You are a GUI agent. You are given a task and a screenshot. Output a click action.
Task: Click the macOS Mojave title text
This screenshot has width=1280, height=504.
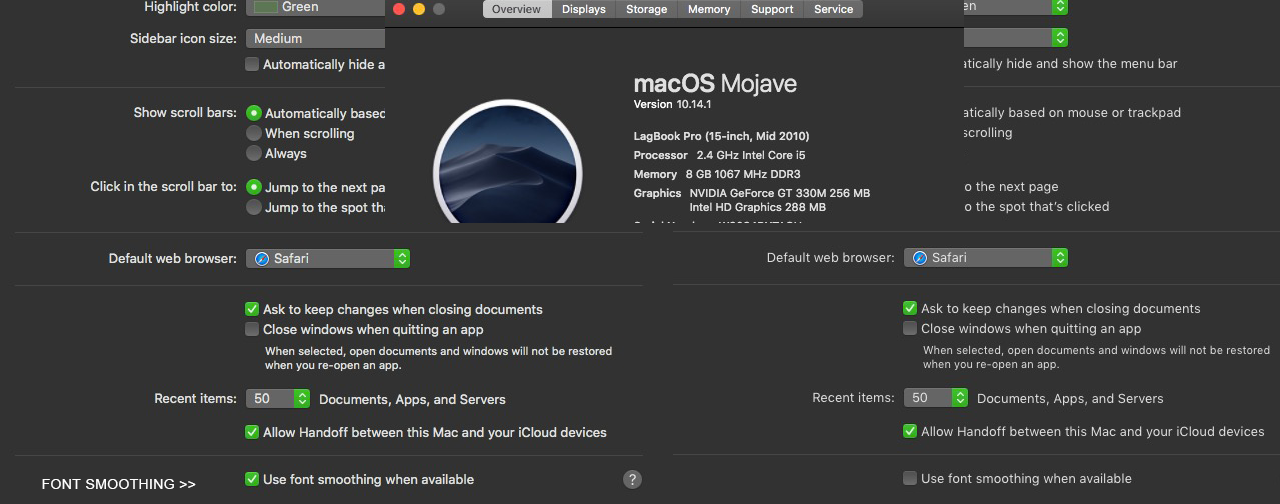715,84
